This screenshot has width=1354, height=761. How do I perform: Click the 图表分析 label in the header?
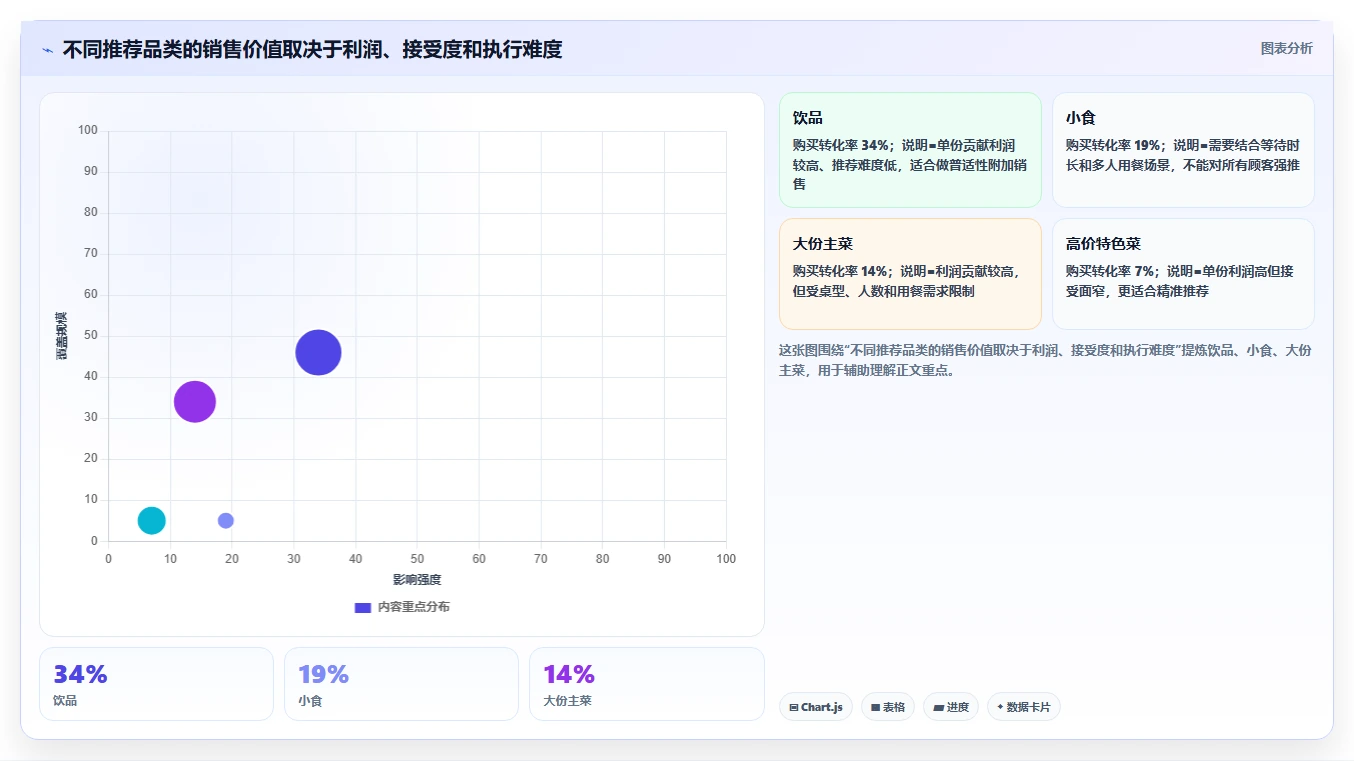pyautogui.click(x=1286, y=48)
